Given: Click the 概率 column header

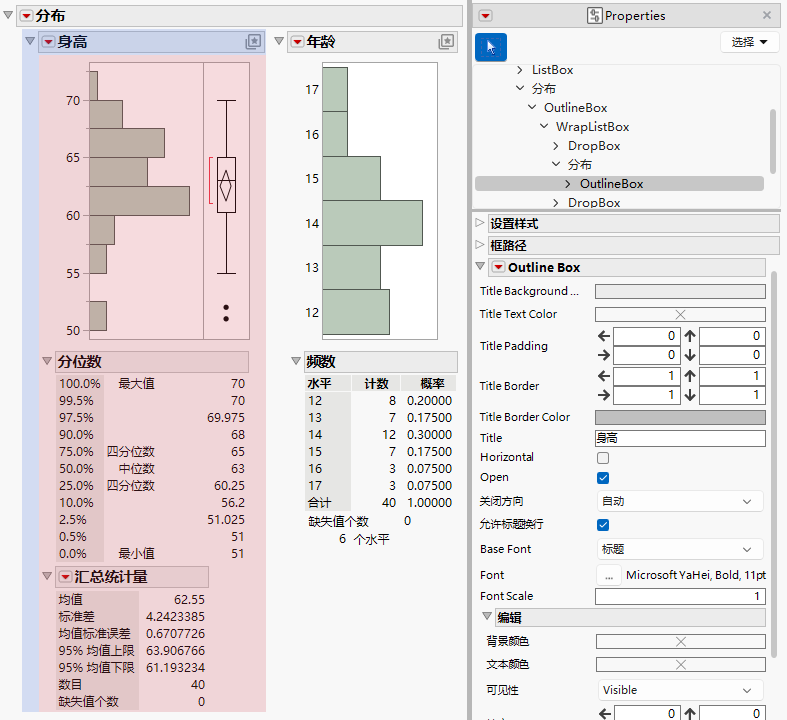Looking at the screenshot, I should (x=429, y=384).
